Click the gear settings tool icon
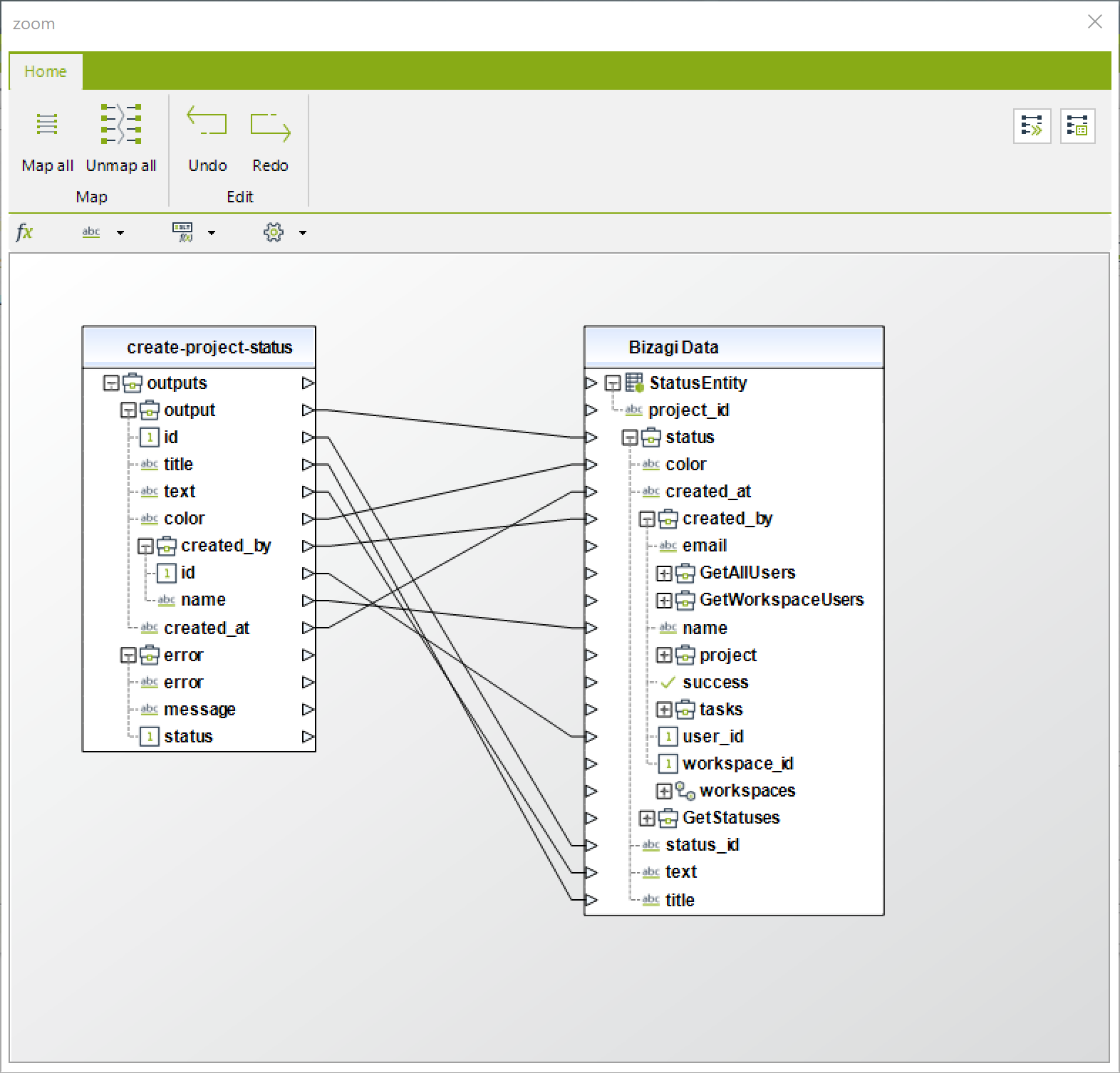 tap(274, 232)
